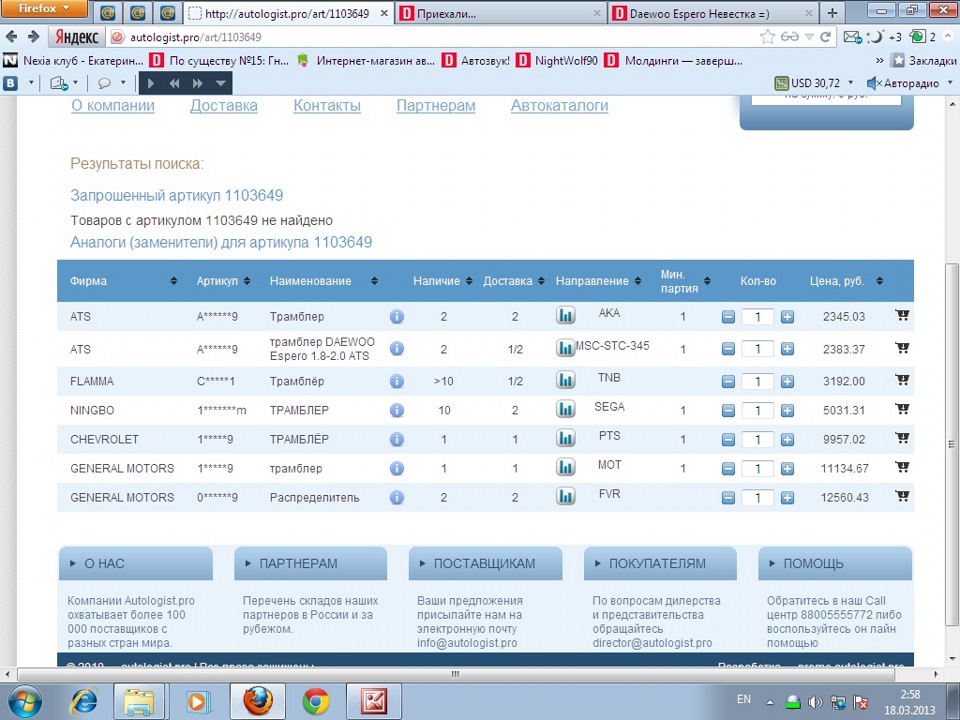Viewport: 960px width, 720px height.
Task: Sort table by Доставка column
Action: pyautogui.click(x=541, y=281)
